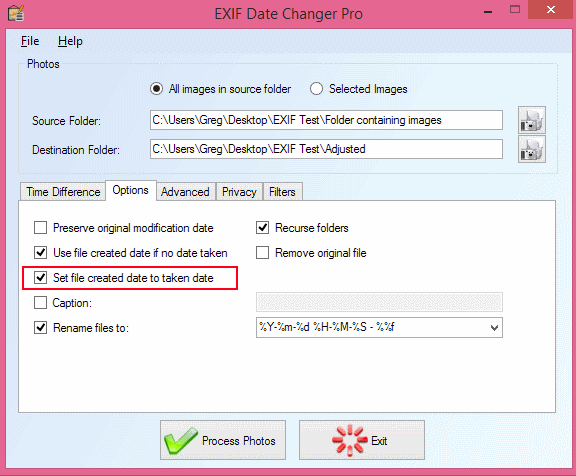Select All images in source folder
This screenshot has width=576, height=476.
pyautogui.click(x=156, y=89)
